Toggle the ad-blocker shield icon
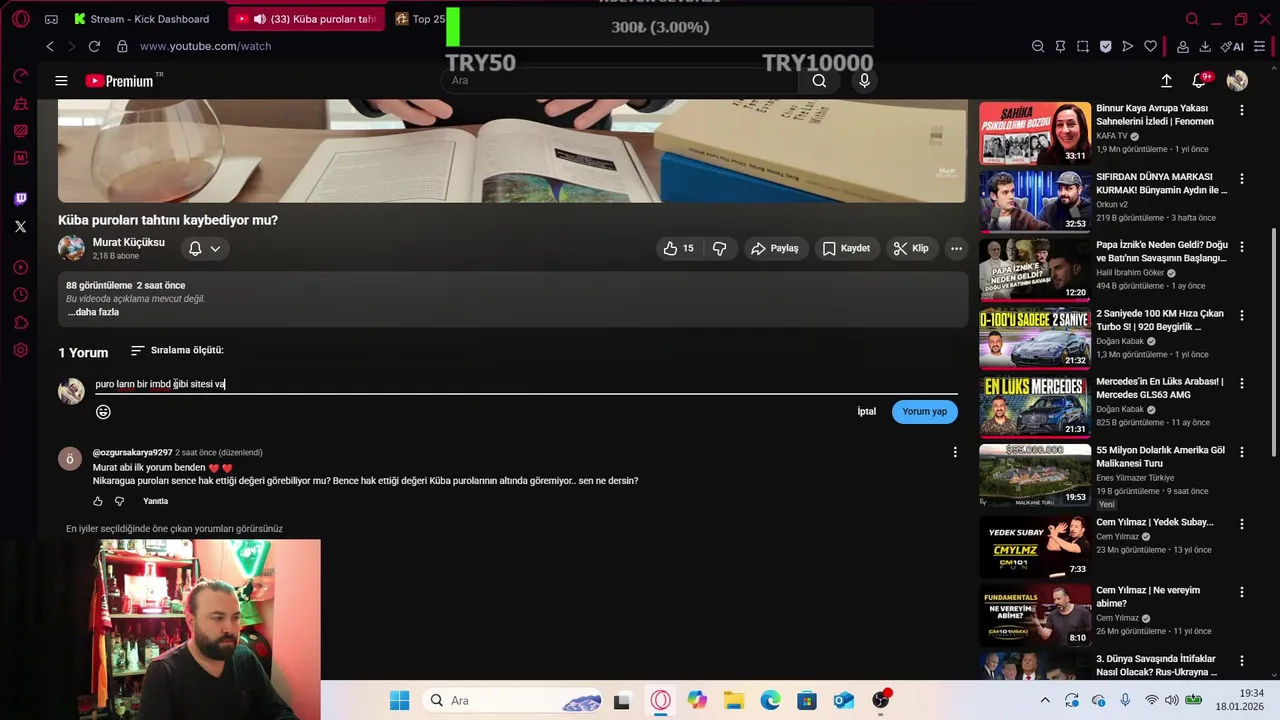Viewport: 1280px width, 720px height. 1105,46
